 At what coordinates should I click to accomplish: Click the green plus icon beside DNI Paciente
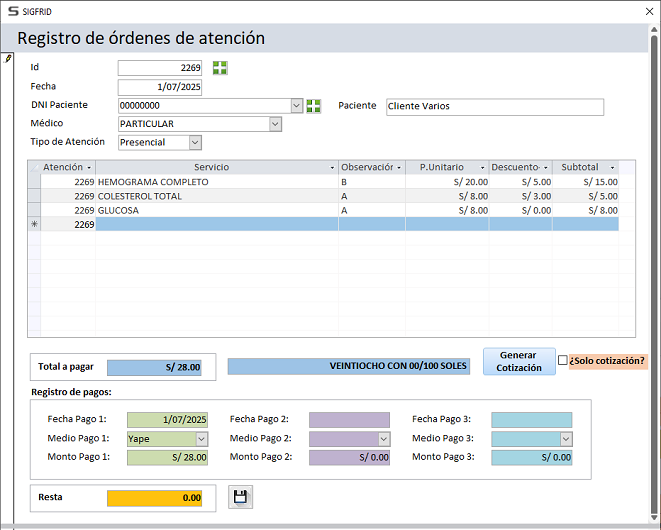click(x=313, y=106)
